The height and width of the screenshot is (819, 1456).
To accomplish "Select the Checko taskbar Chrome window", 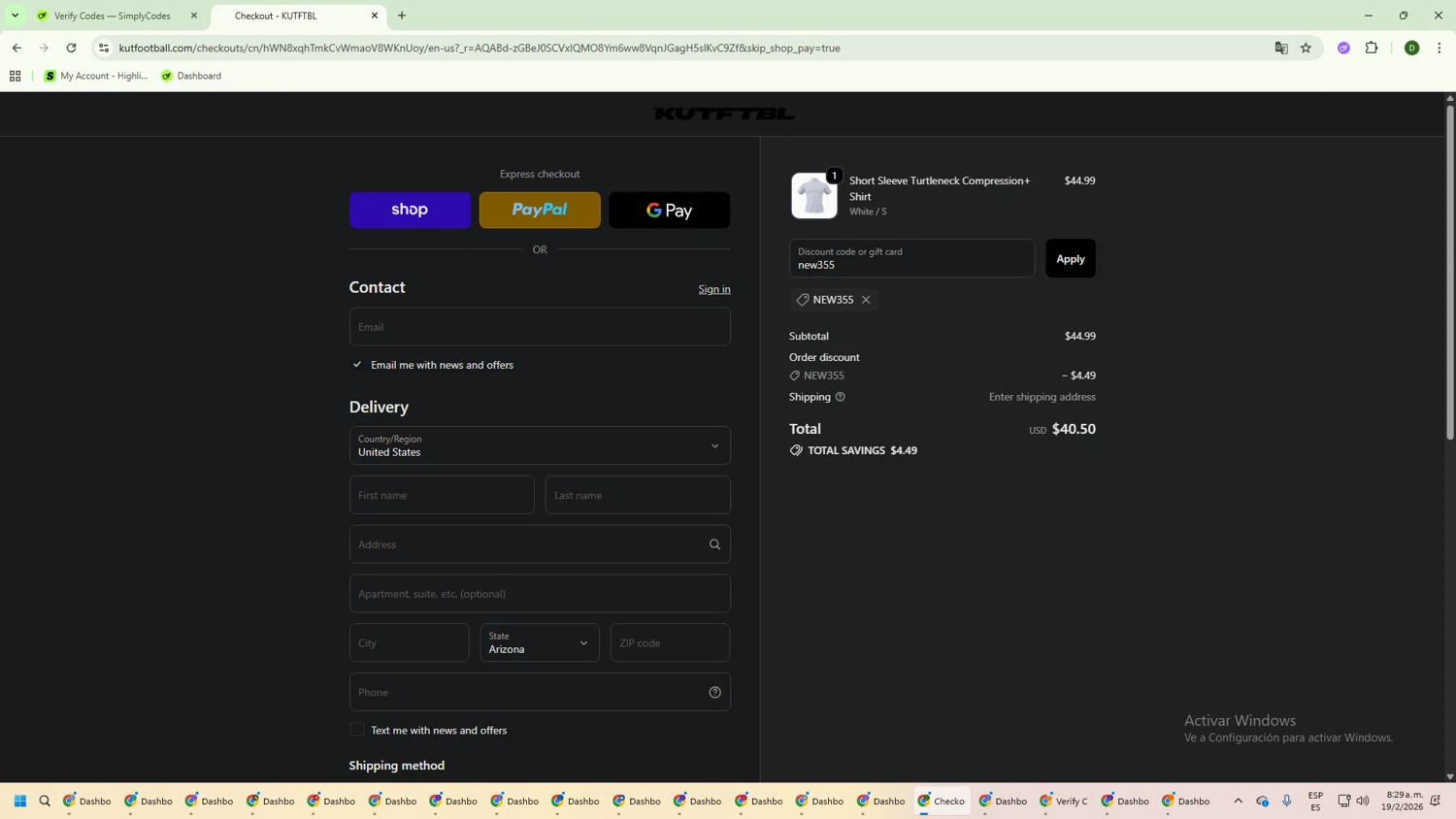I will (942, 802).
